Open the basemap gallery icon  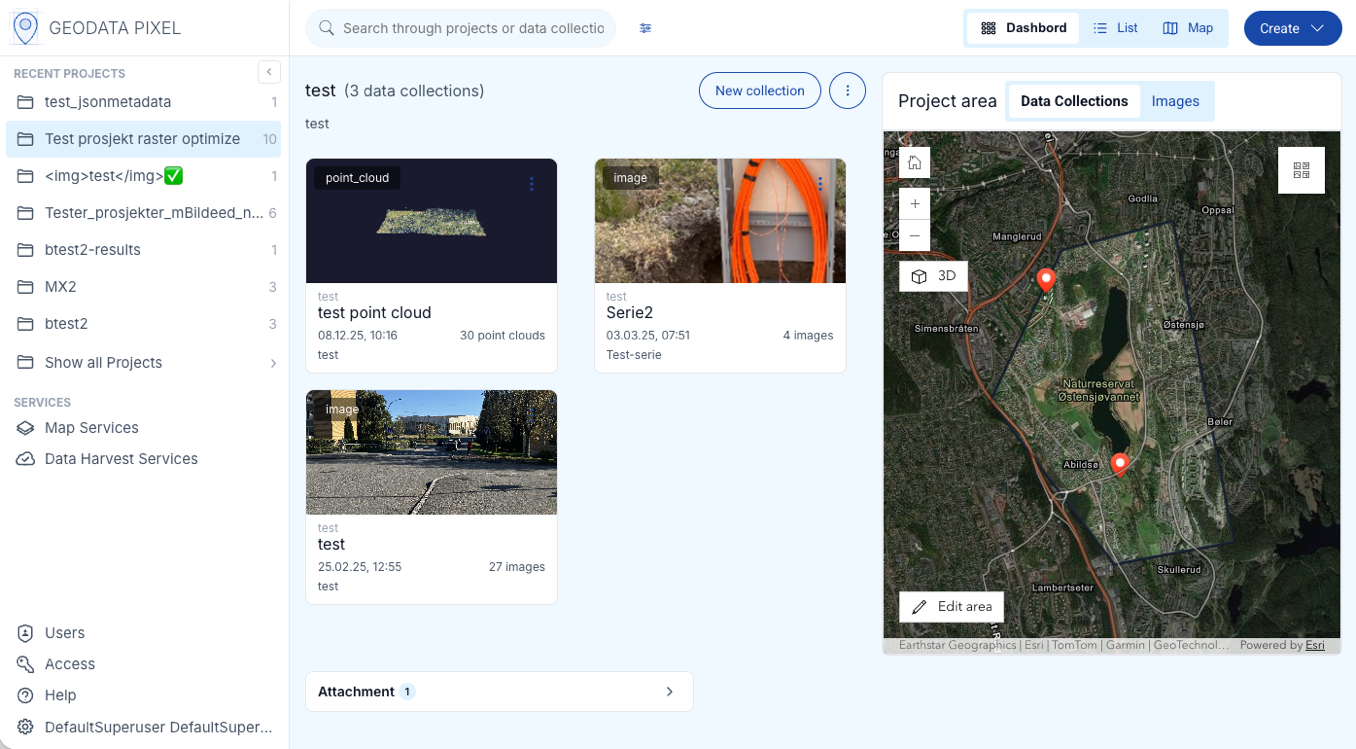click(x=1301, y=171)
